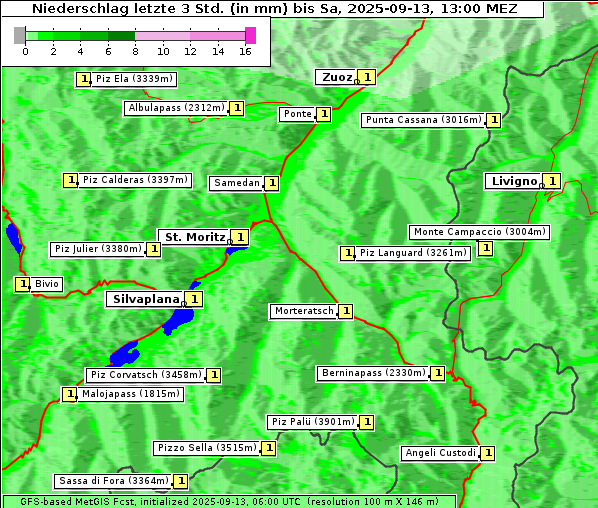Click the Piz Julier (3380m) label
The image size is (598, 508).
pyautogui.click(x=98, y=249)
